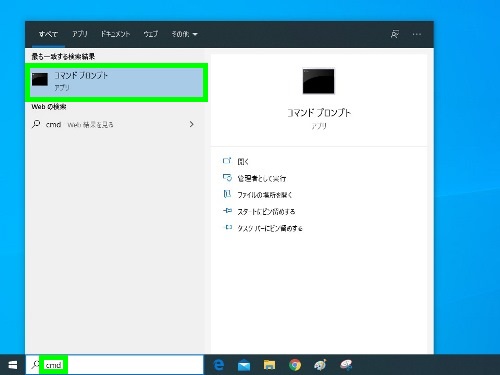Open File Explorer from the taskbar
This screenshot has height=375, width=500.
click(x=269, y=365)
